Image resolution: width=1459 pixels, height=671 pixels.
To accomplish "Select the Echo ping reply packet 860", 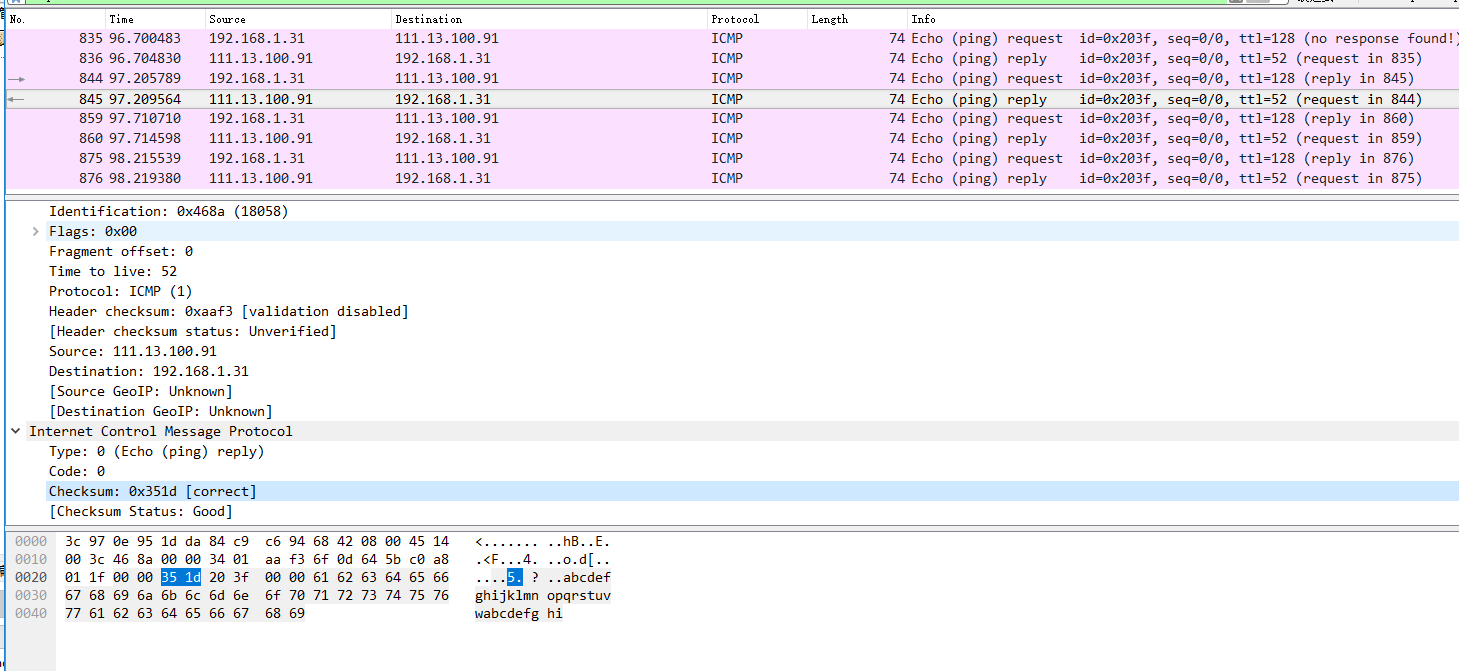I will tap(400, 138).
